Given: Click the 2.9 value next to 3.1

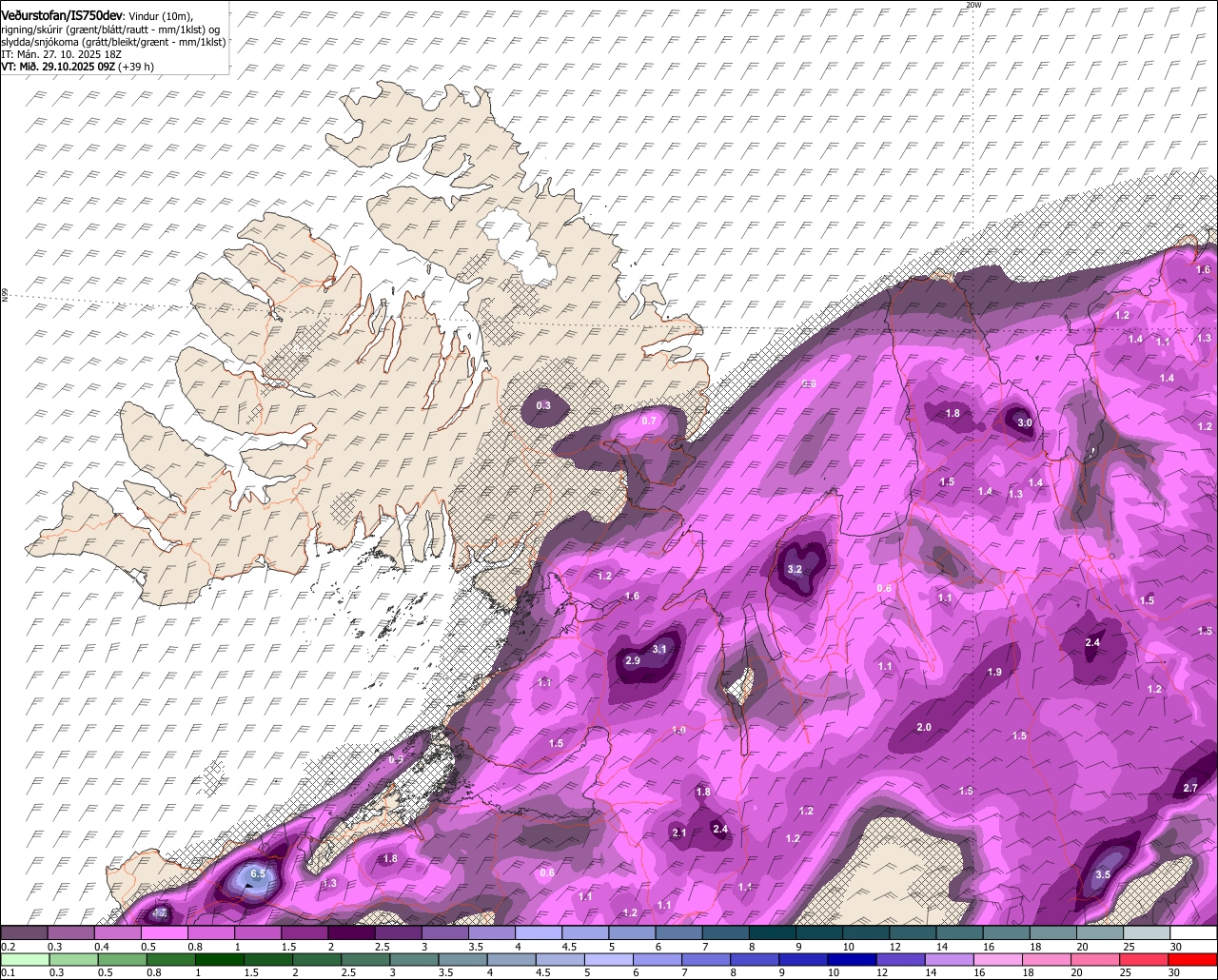Looking at the screenshot, I should [x=633, y=660].
